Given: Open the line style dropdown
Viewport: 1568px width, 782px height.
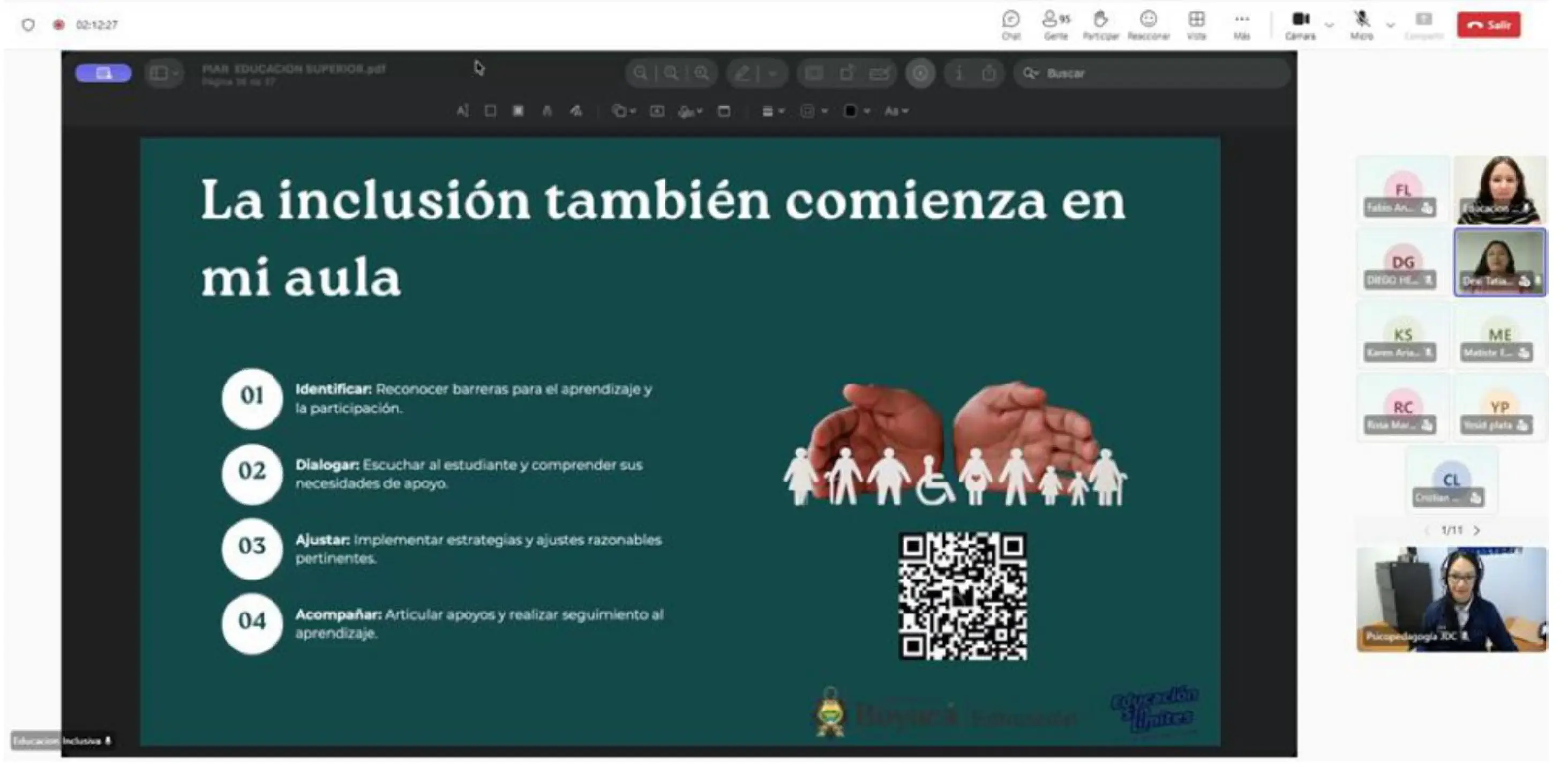Looking at the screenshot, I should pos(773,111).
